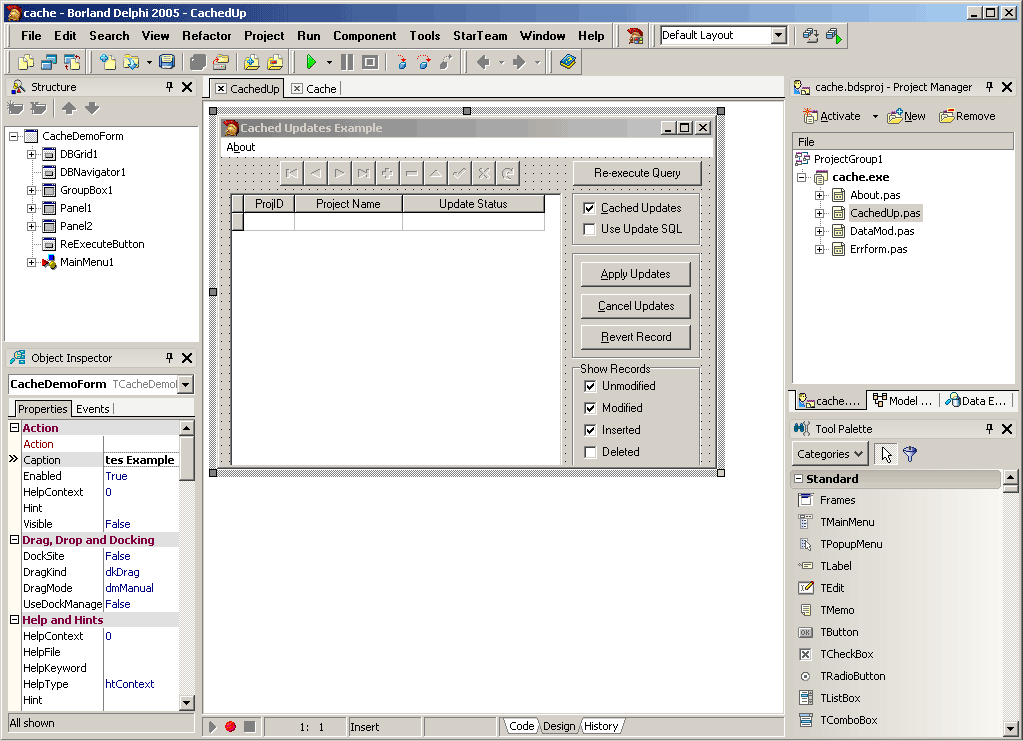Click the Help contents book icon
This screenshot has width=1023, height=741.
coord(568,62)
